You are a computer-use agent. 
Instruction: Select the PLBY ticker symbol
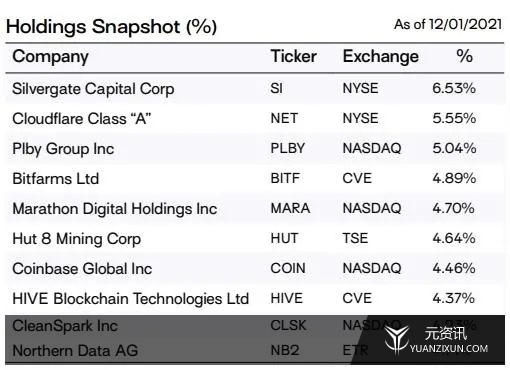(288, 148)
